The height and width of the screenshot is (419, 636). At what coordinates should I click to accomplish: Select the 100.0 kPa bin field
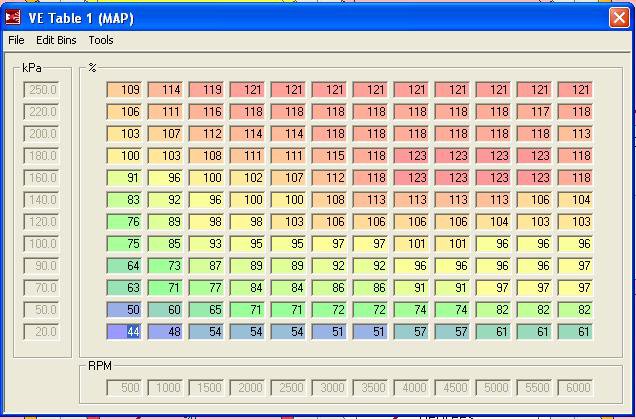pos(42,243)
